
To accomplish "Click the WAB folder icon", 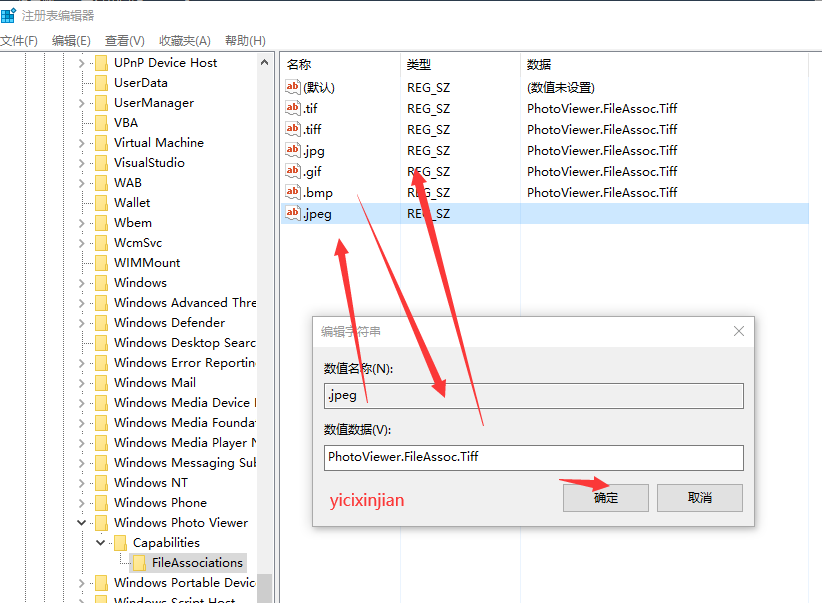I will tap(102, 182).
